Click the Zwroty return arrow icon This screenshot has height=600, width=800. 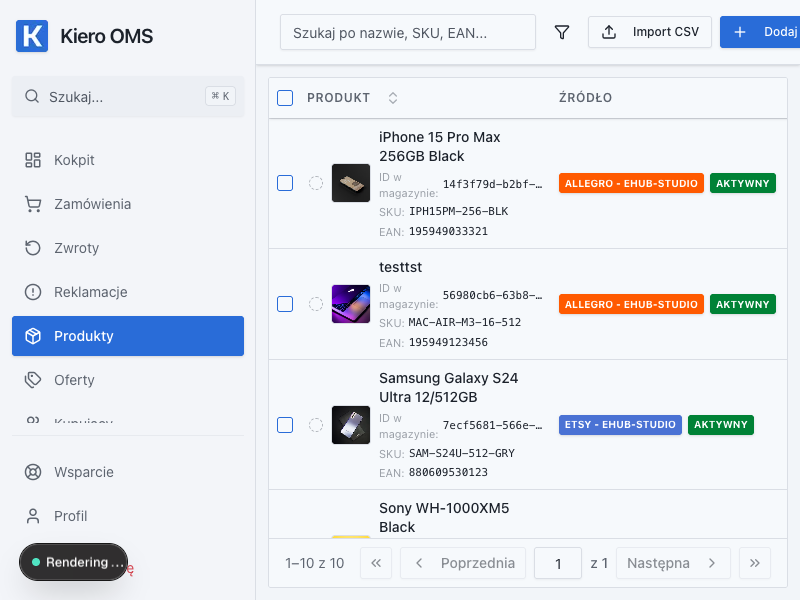coord(33,248)
